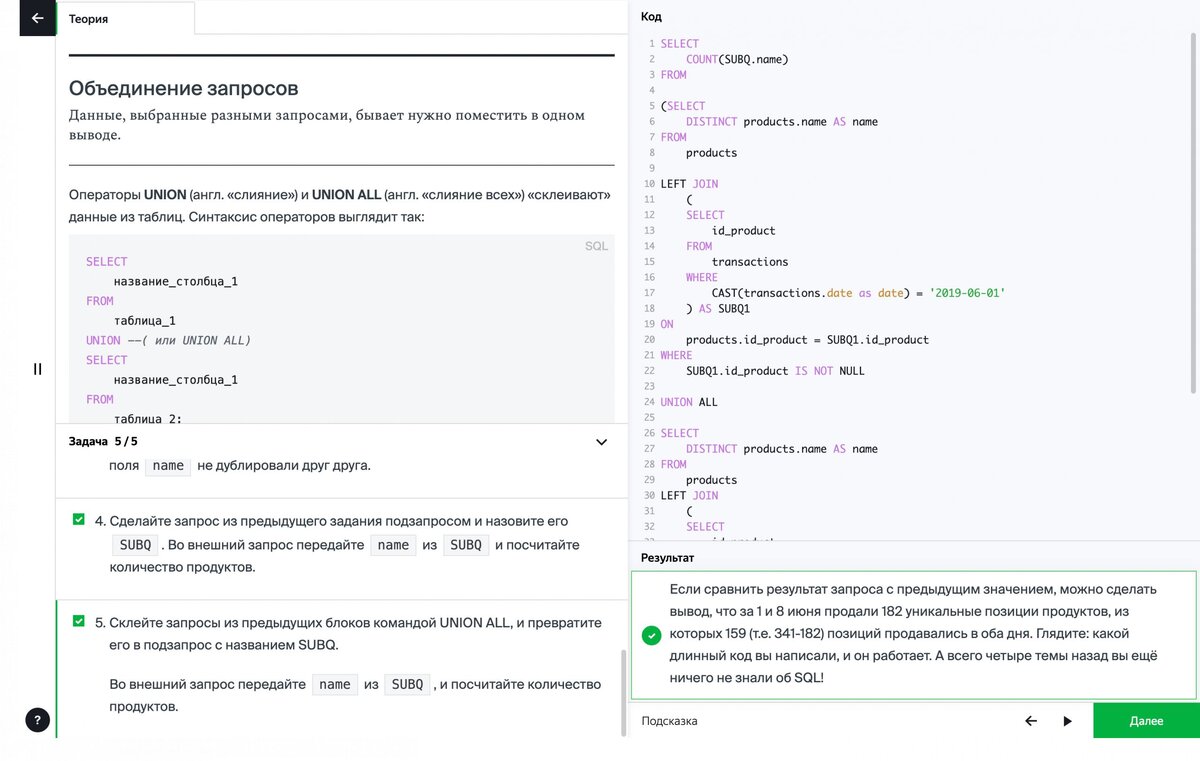
Task: Click the pause-style panel handle icon
Action: [x=38, y=369]
